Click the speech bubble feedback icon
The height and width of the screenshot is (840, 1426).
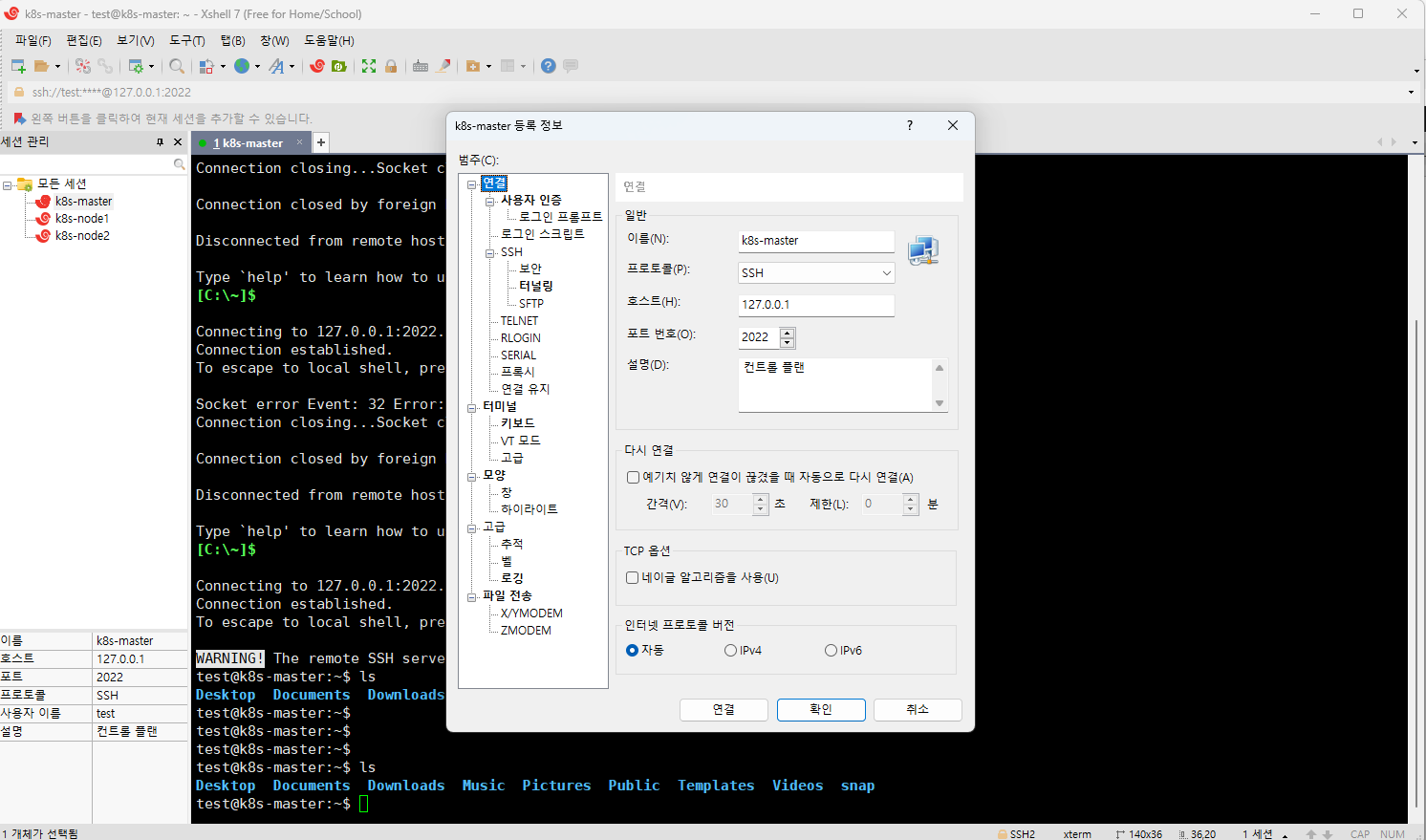(571, 66)
